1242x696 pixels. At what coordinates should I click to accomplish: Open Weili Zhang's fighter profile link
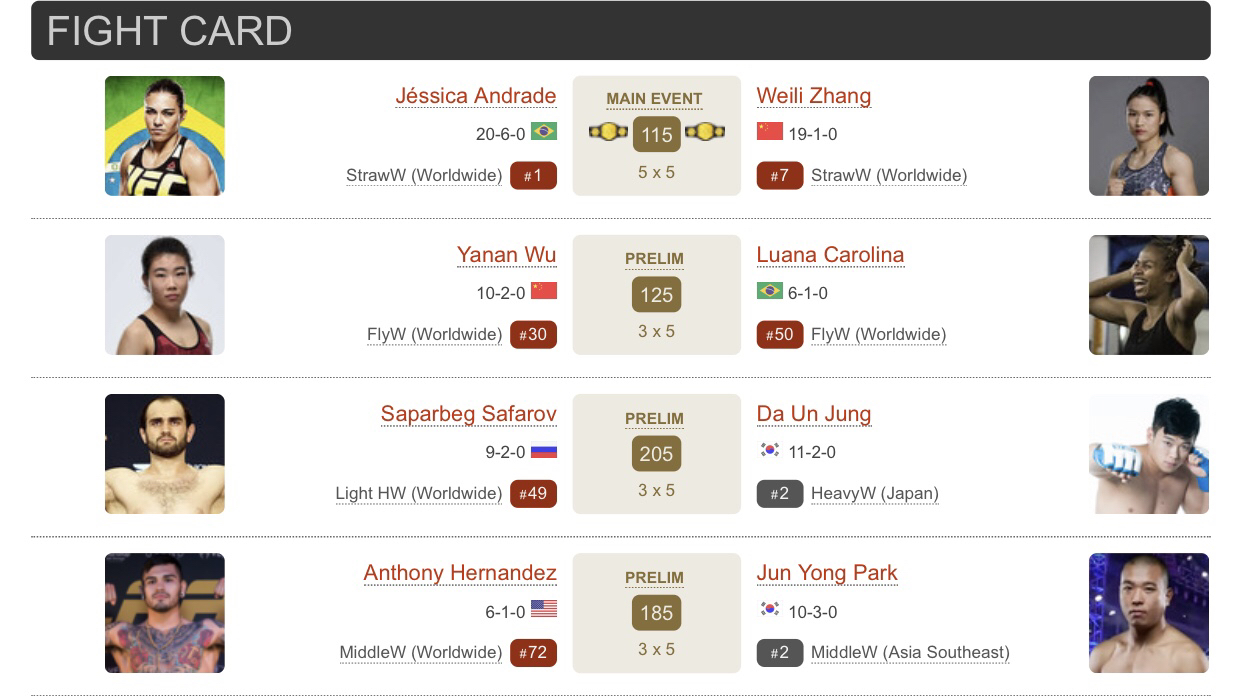point(813,96)
